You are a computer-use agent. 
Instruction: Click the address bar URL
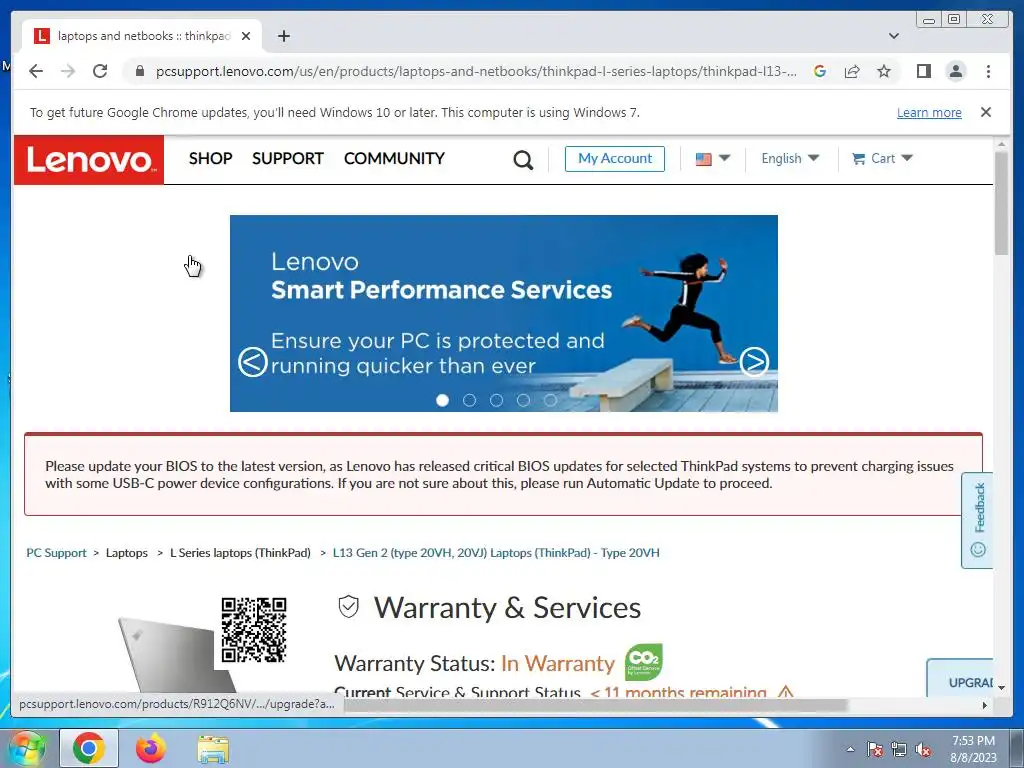tap(475, 71)
